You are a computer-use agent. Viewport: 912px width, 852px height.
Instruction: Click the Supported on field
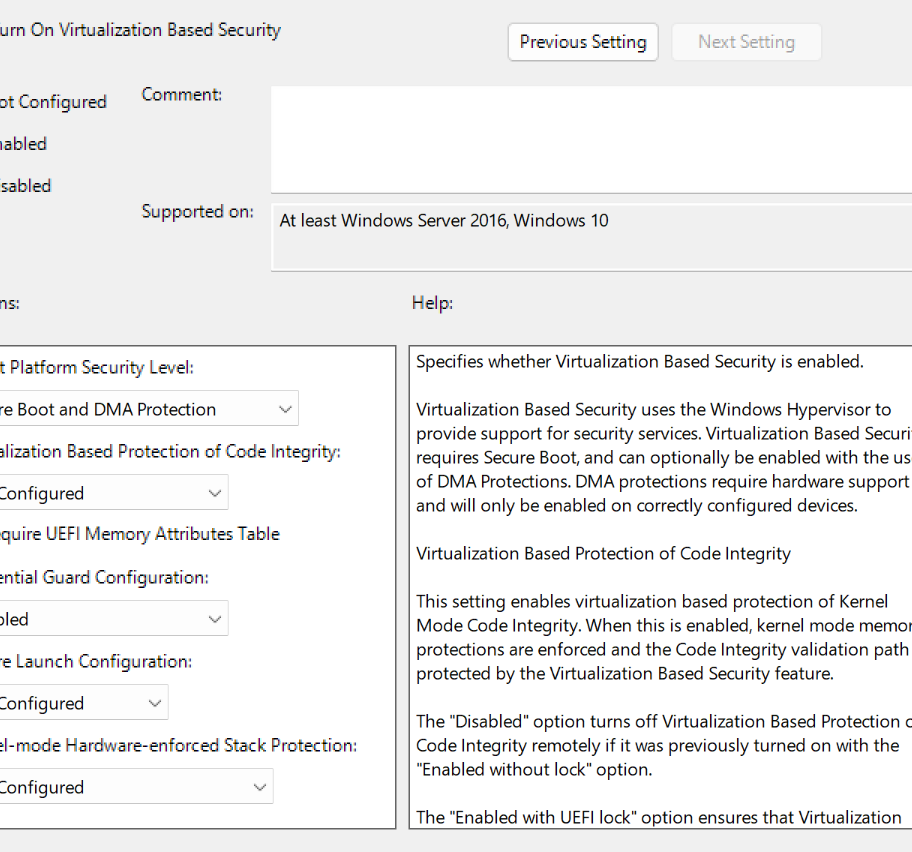[x=590, y=236]
